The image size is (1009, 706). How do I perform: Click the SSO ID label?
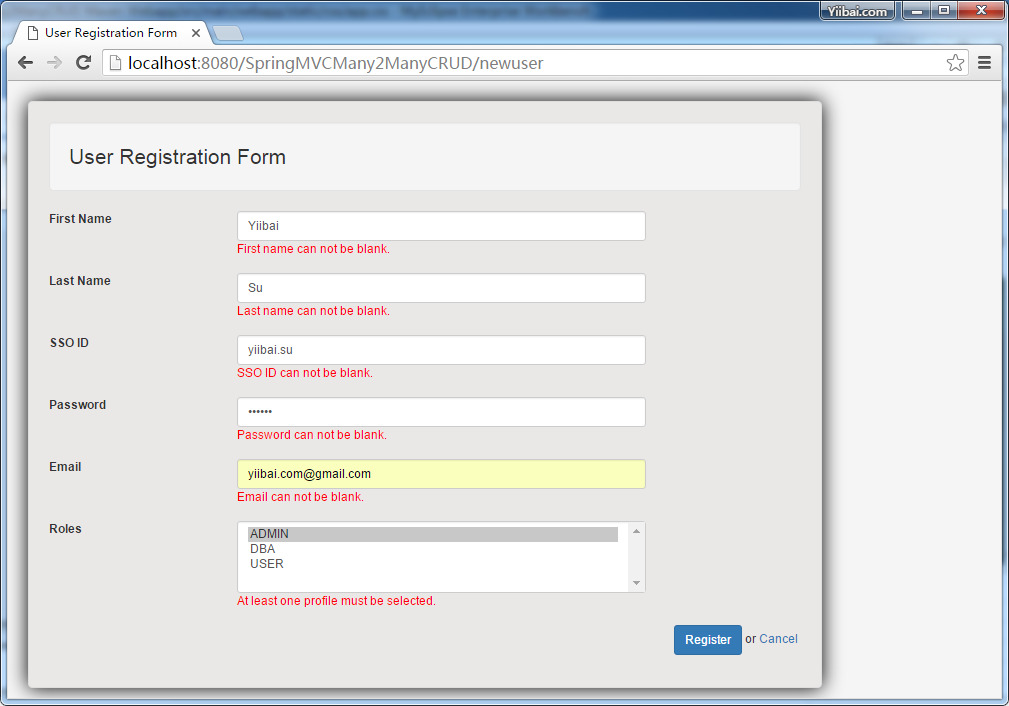[69, 343]
